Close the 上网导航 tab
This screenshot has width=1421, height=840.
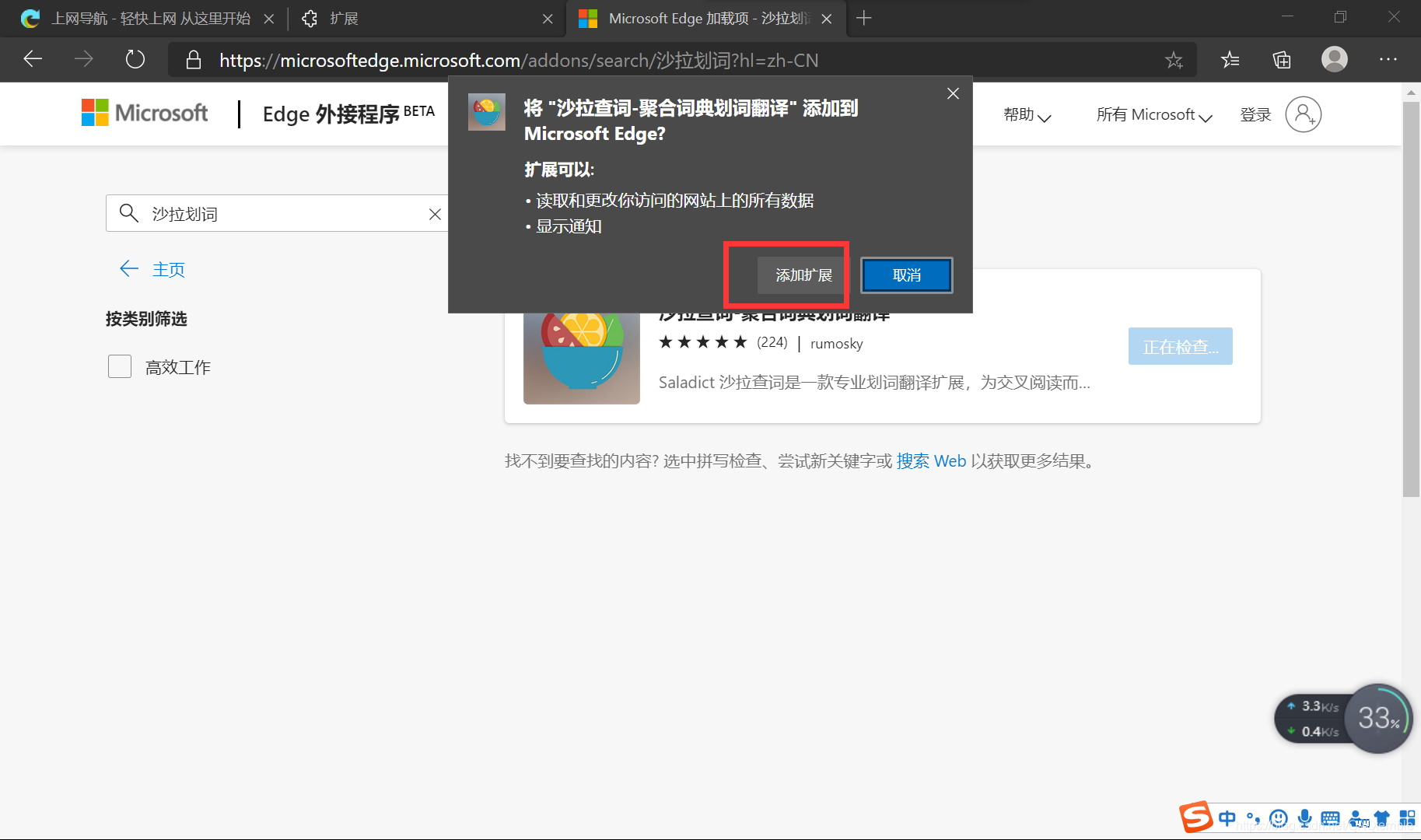[268, 19]
